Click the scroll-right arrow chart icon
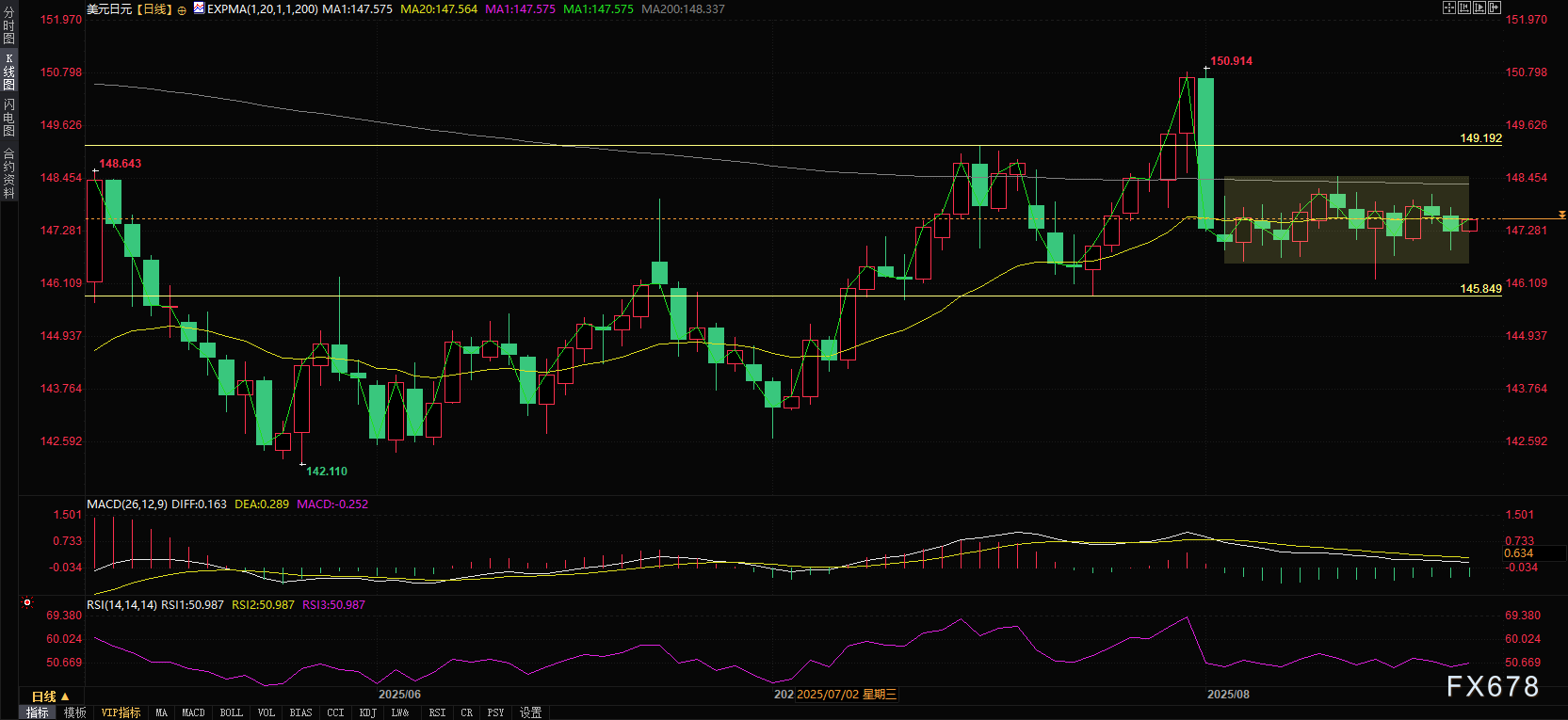Image resolution: width=1568 pixels, height=720 pixels. pos(1495,8)
